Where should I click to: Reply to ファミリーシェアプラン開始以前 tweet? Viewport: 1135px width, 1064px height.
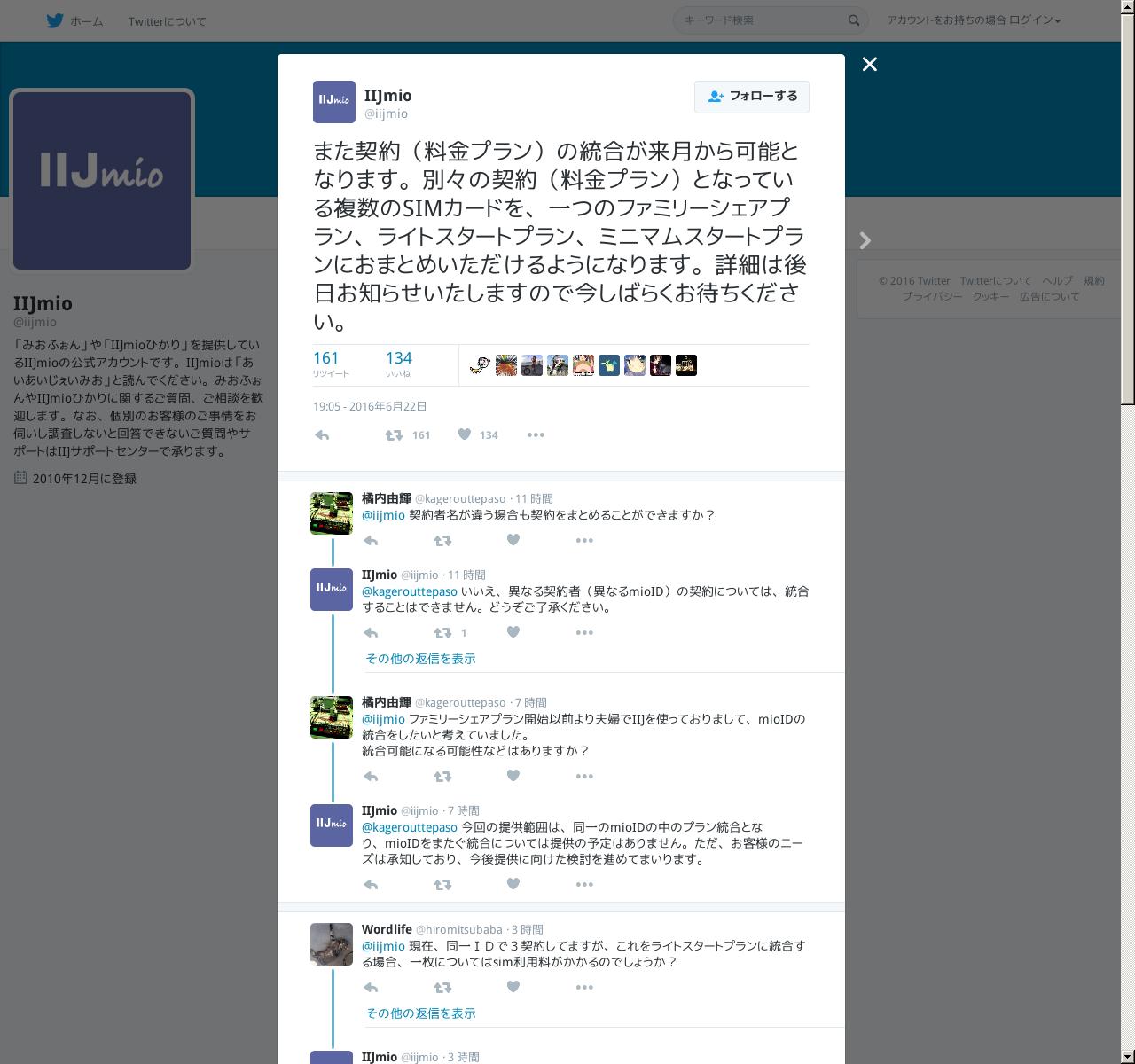[x=372, y=777]
